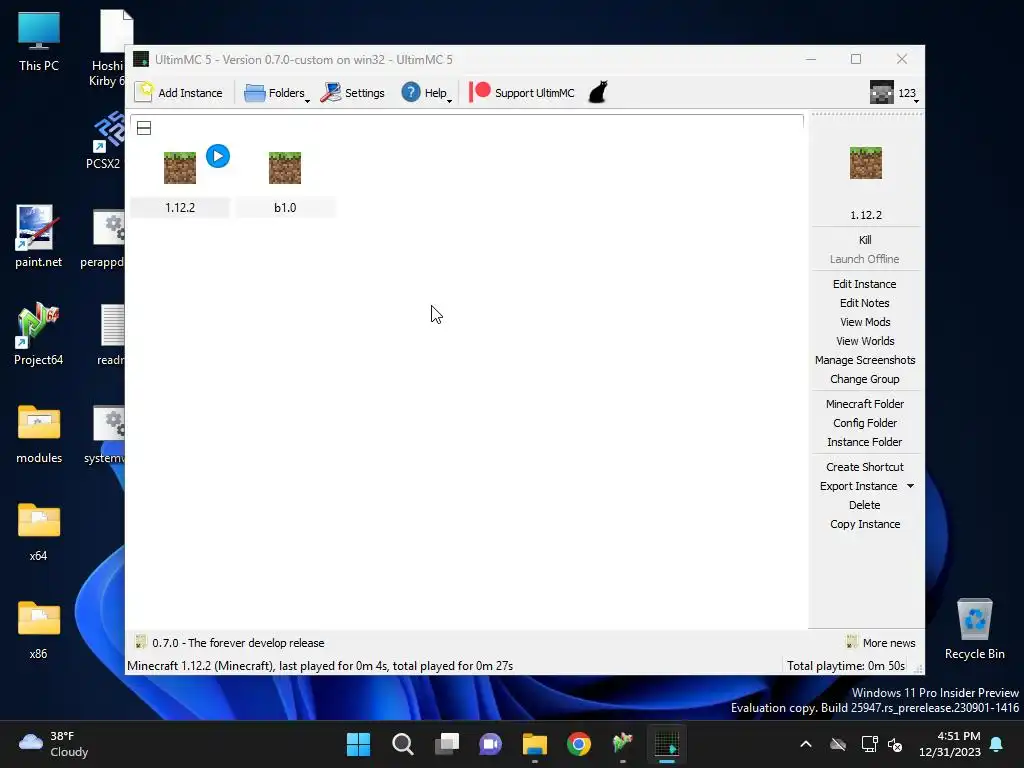Click the black cat icon in toolbar

pos(598,92)
